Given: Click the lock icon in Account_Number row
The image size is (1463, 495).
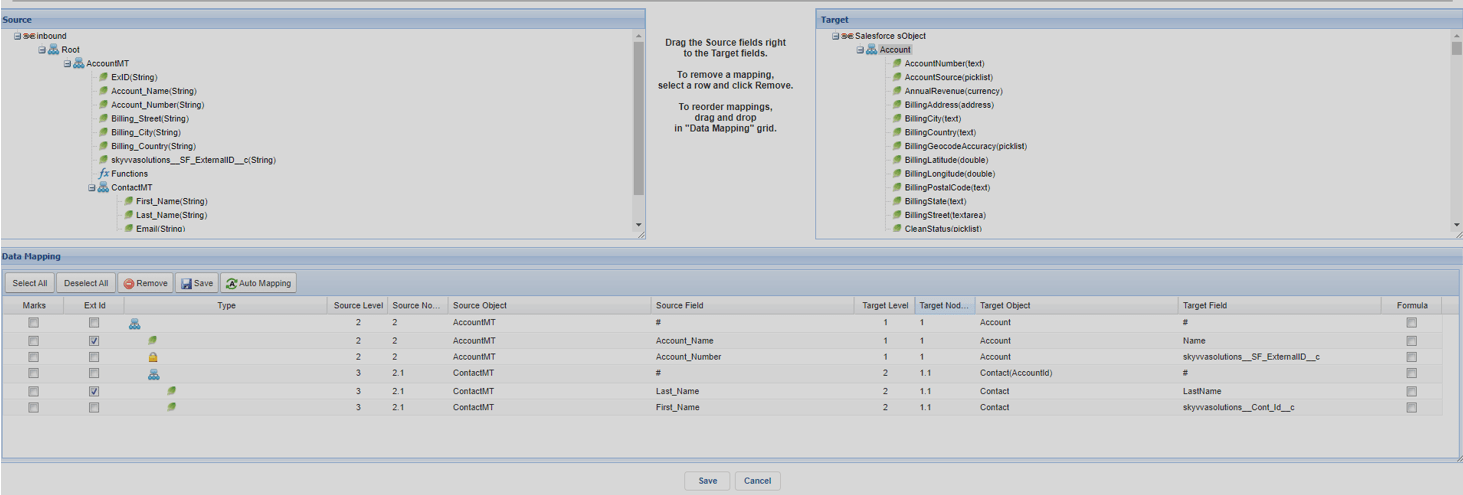Looking at the screenshot, I should coord(153,357).
